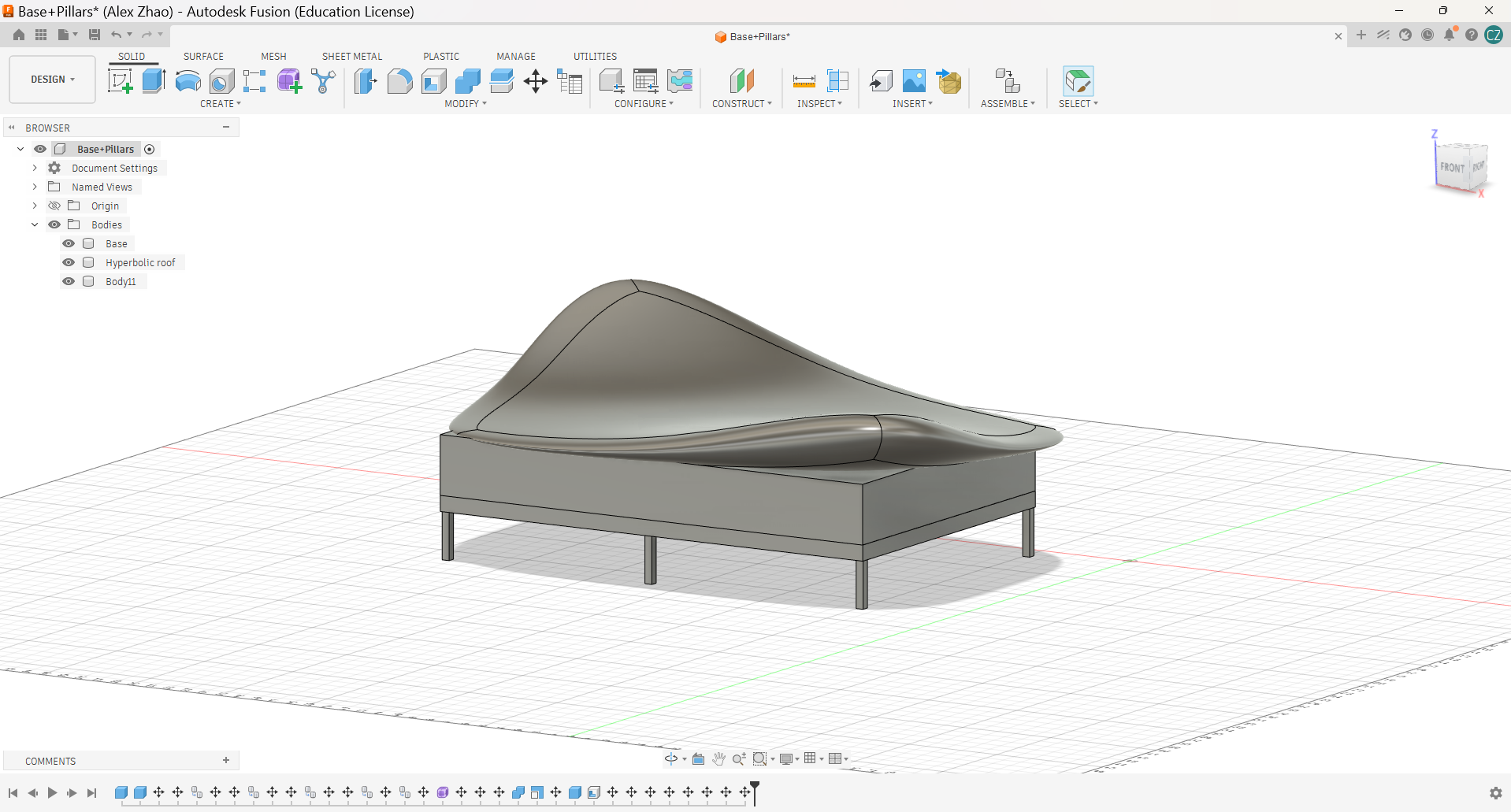This screenshot has height=812, width=1511.
Task: Switch to the UTILITIES tab
Action: [595, 57]
